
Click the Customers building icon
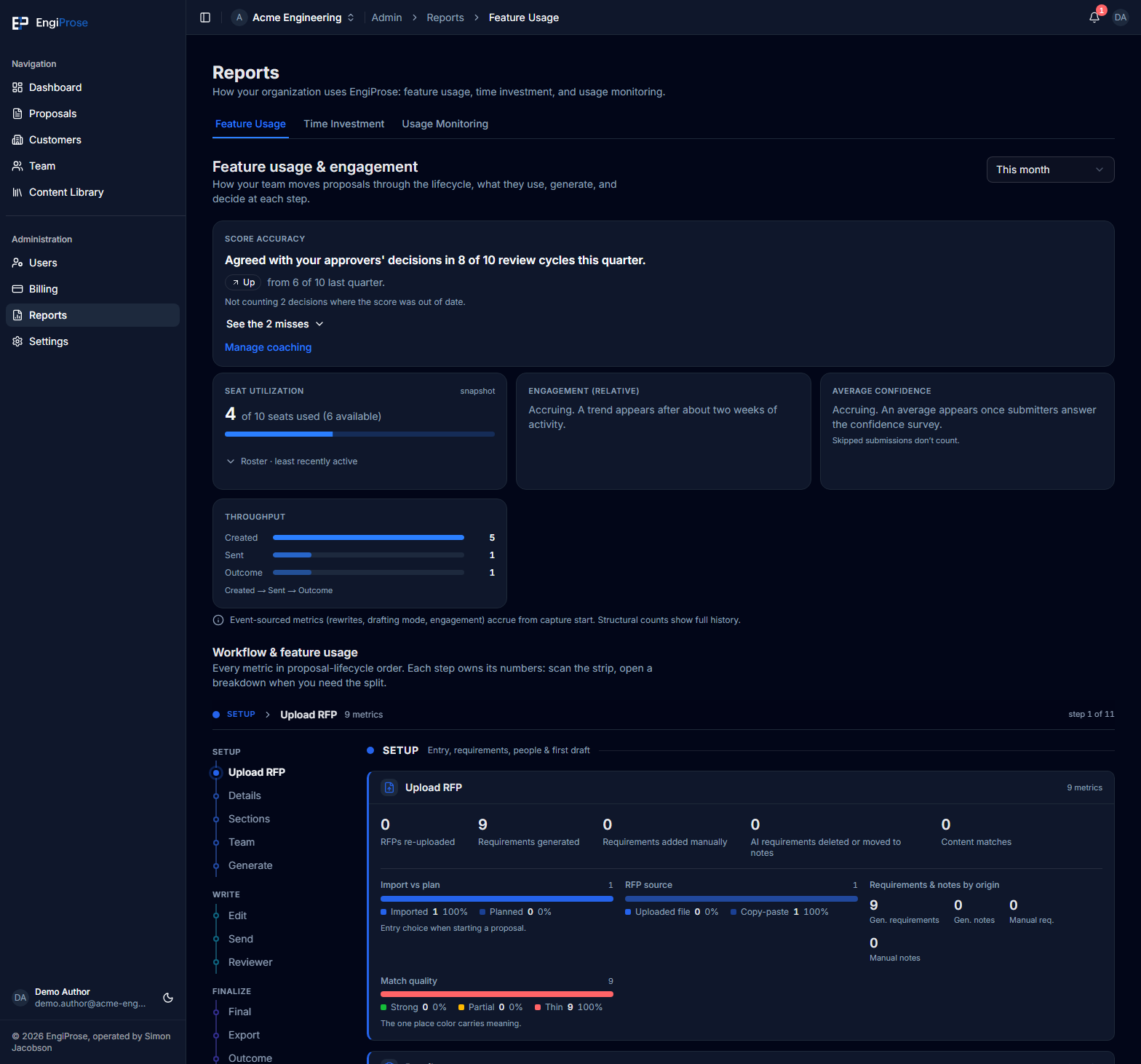click(x=17, y=140)
